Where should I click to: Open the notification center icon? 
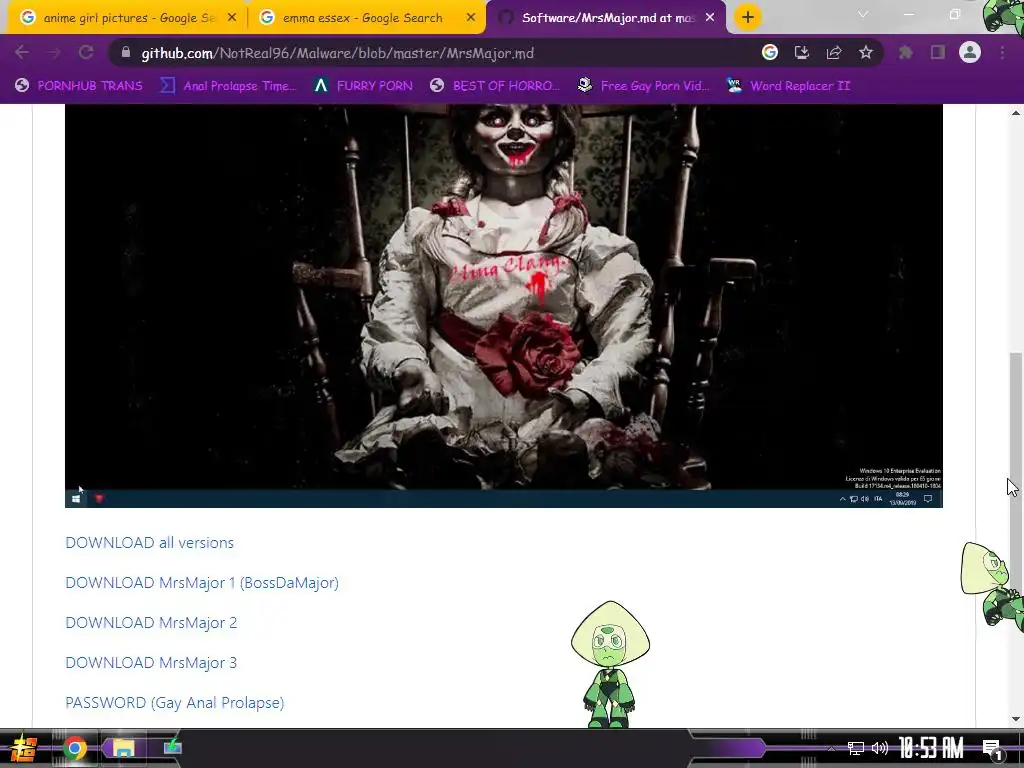click(x=992, y=749)
